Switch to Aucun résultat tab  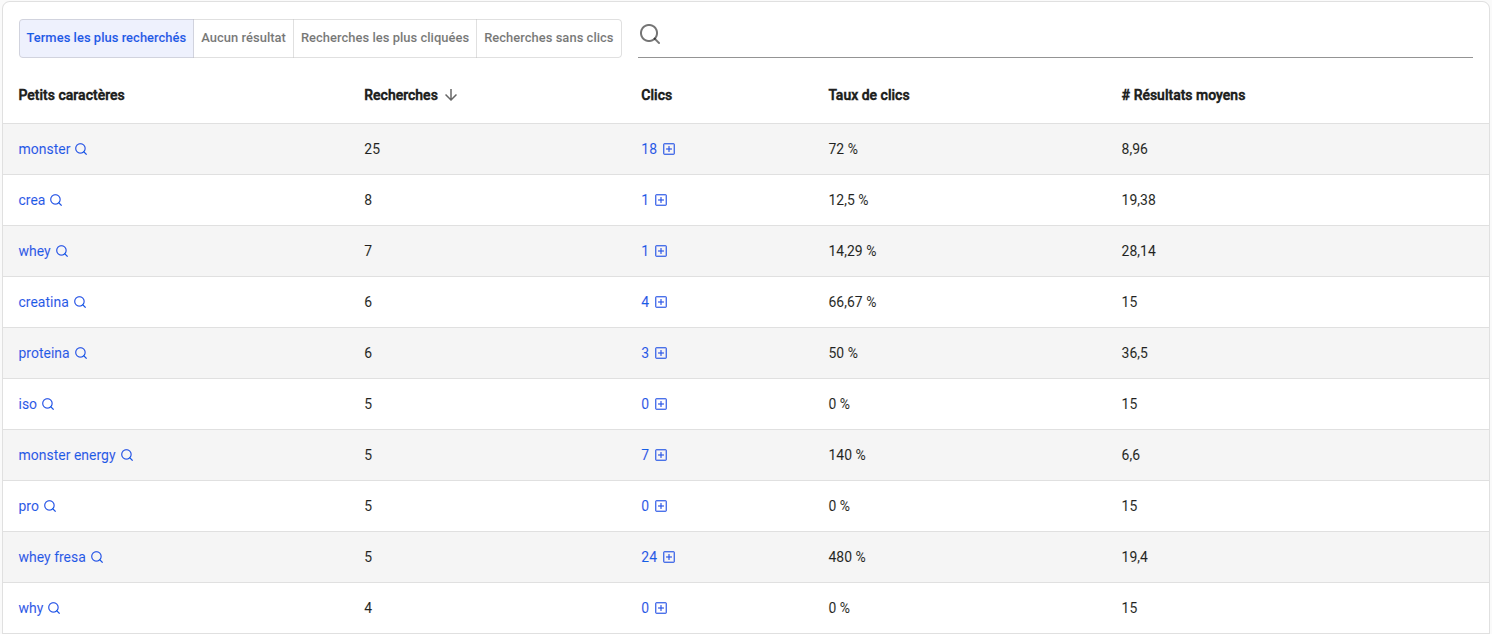pyautogui.click(x=243, y=38)
